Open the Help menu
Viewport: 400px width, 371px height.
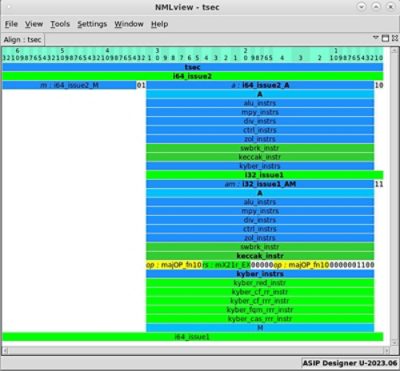pos(159,24)
